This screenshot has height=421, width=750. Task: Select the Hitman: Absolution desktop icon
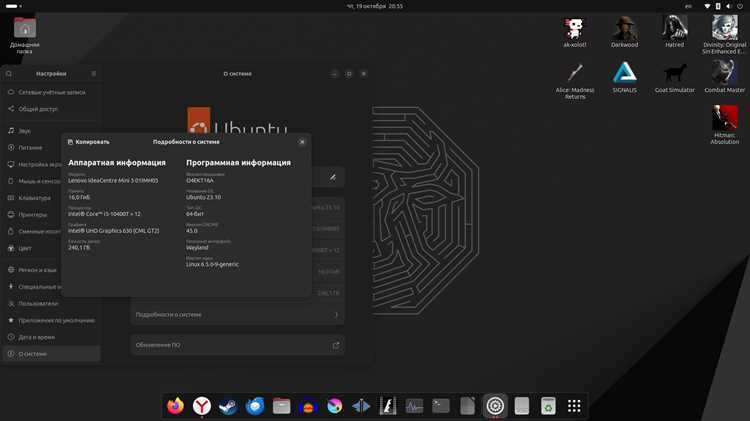coord(725,125)
